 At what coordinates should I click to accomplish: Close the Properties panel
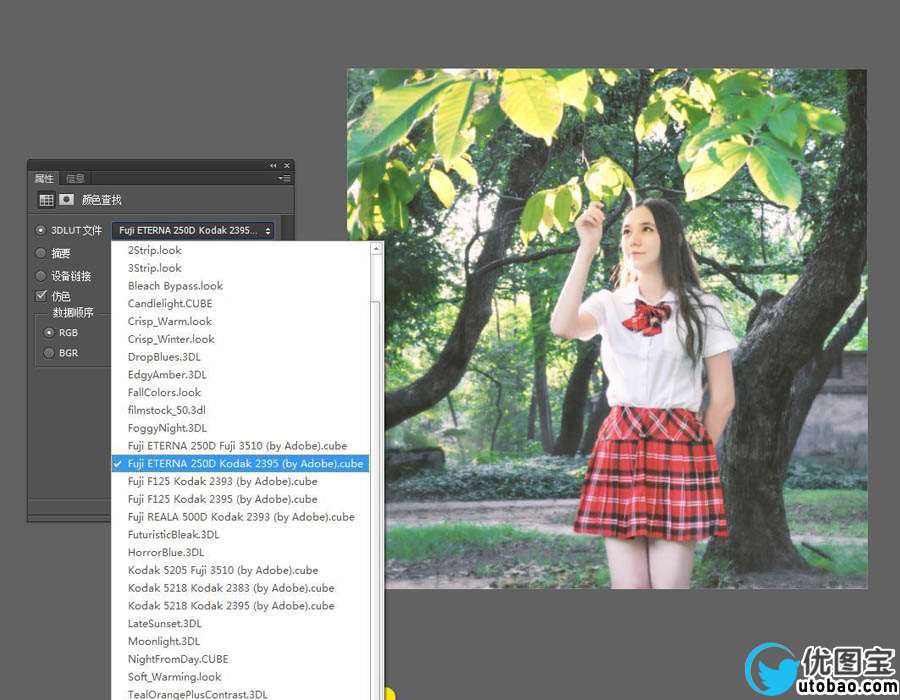287,165
